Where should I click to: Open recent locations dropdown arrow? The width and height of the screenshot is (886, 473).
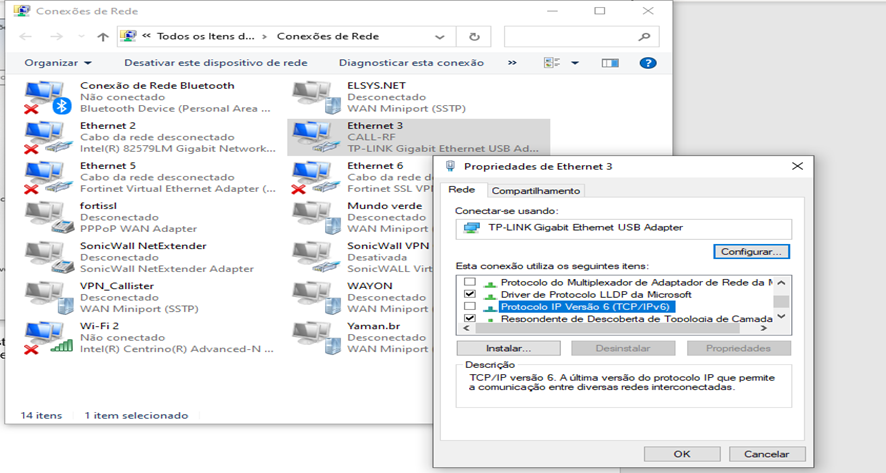81,37
